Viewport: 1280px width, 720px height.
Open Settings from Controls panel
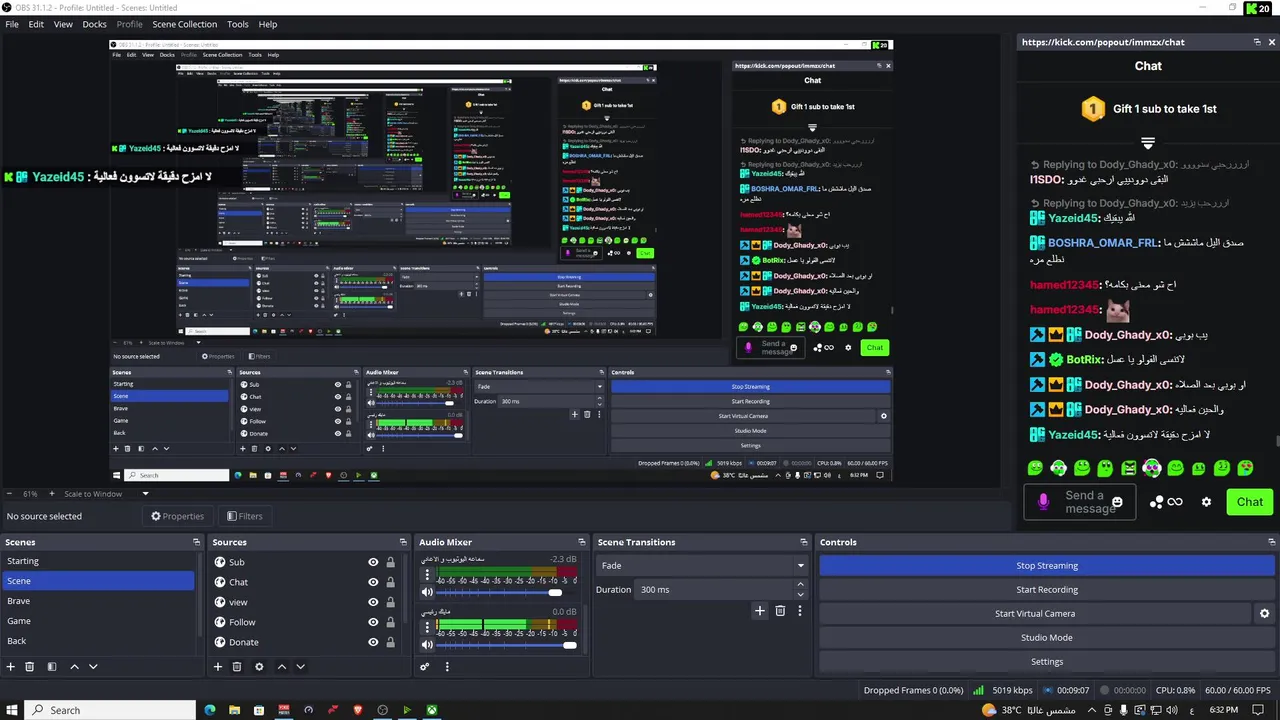pos(1047,662)
